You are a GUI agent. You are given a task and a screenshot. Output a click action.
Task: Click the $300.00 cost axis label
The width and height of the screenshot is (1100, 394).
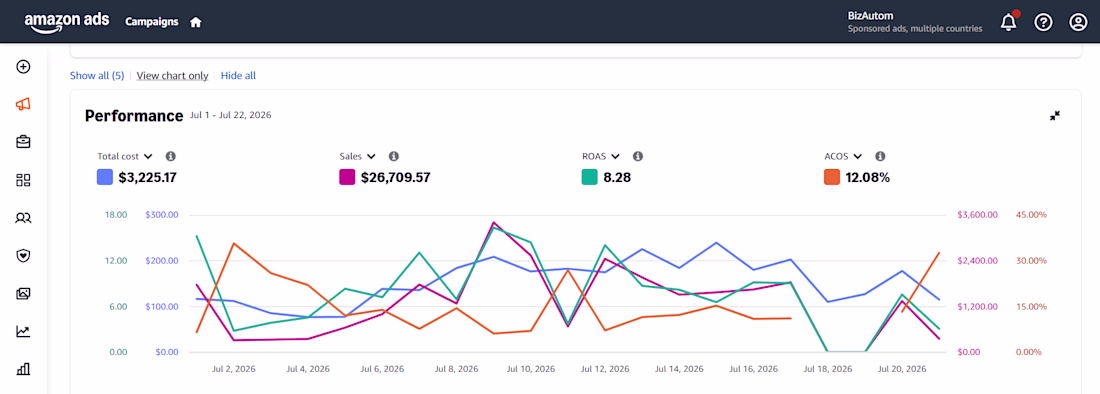coord(161,215)
